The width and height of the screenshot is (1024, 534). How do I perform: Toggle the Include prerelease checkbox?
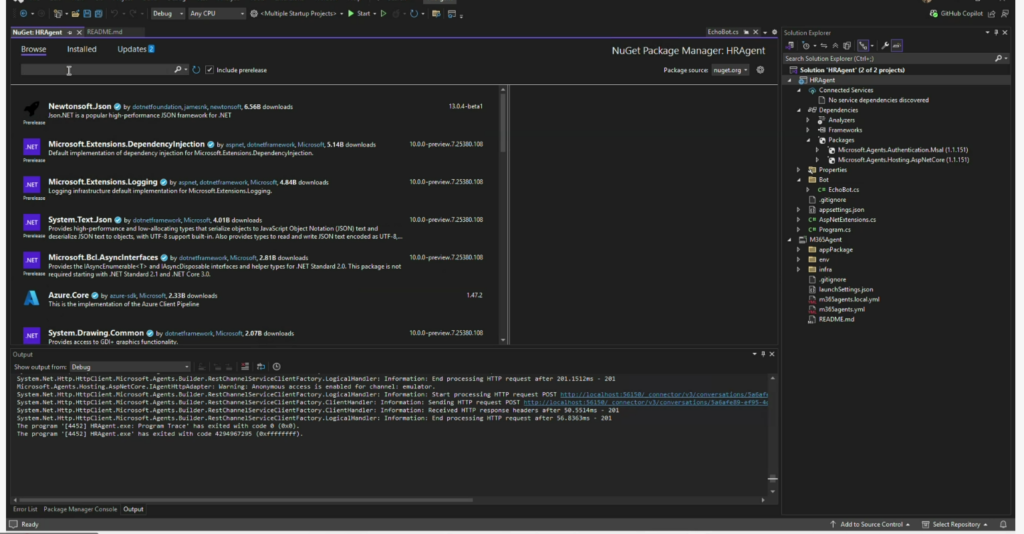[210, 70]
